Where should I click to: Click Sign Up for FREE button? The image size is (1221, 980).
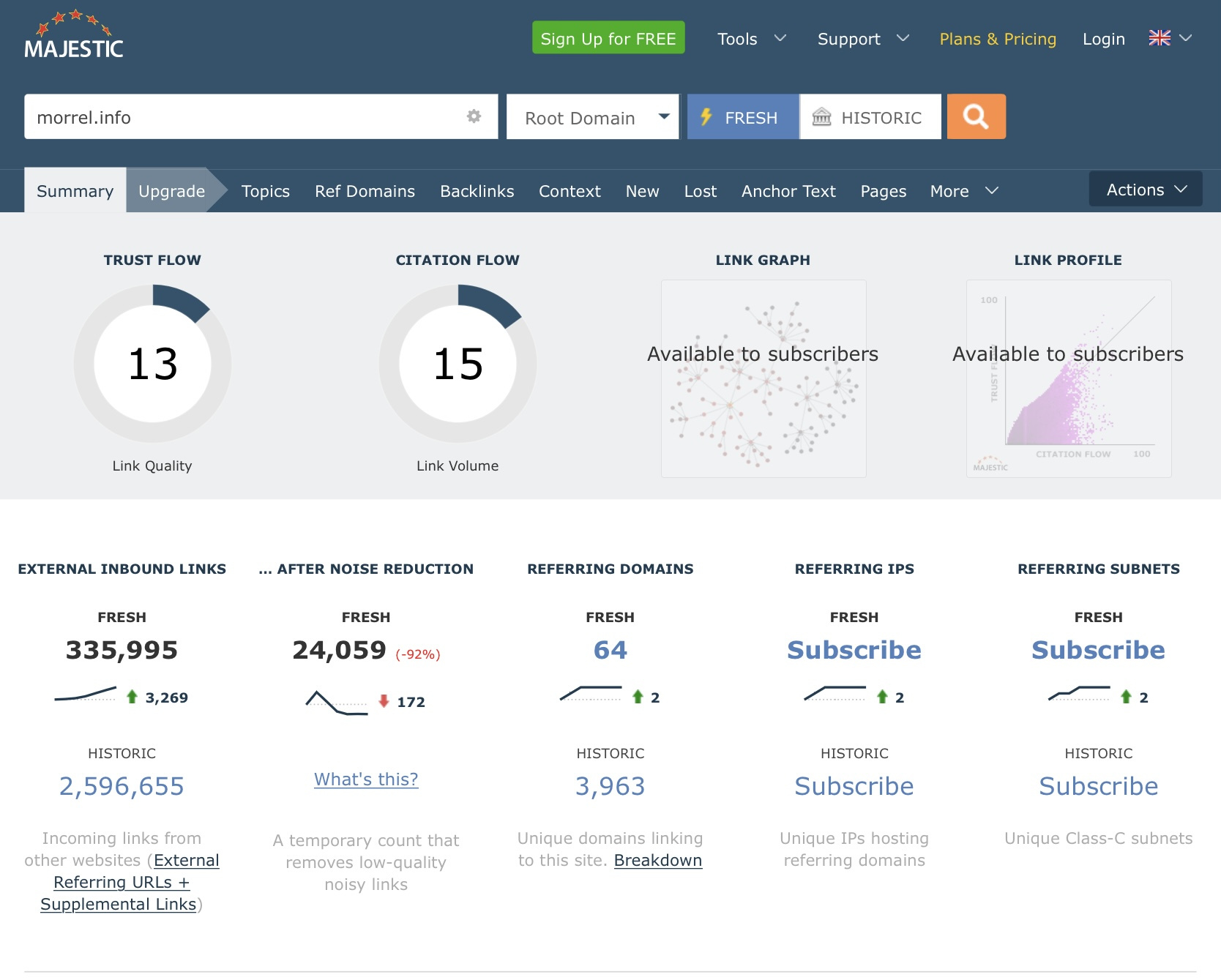(x=608, y=37)
